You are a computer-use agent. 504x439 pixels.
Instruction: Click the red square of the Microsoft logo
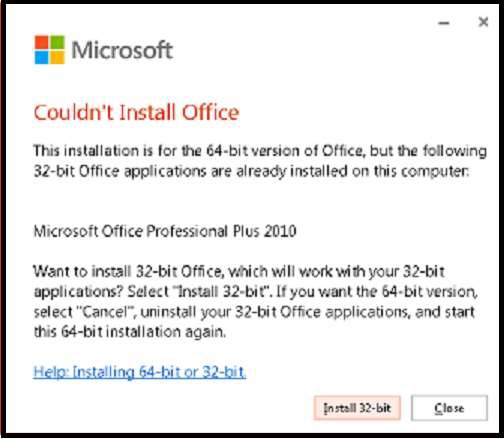tap(42, 42)
